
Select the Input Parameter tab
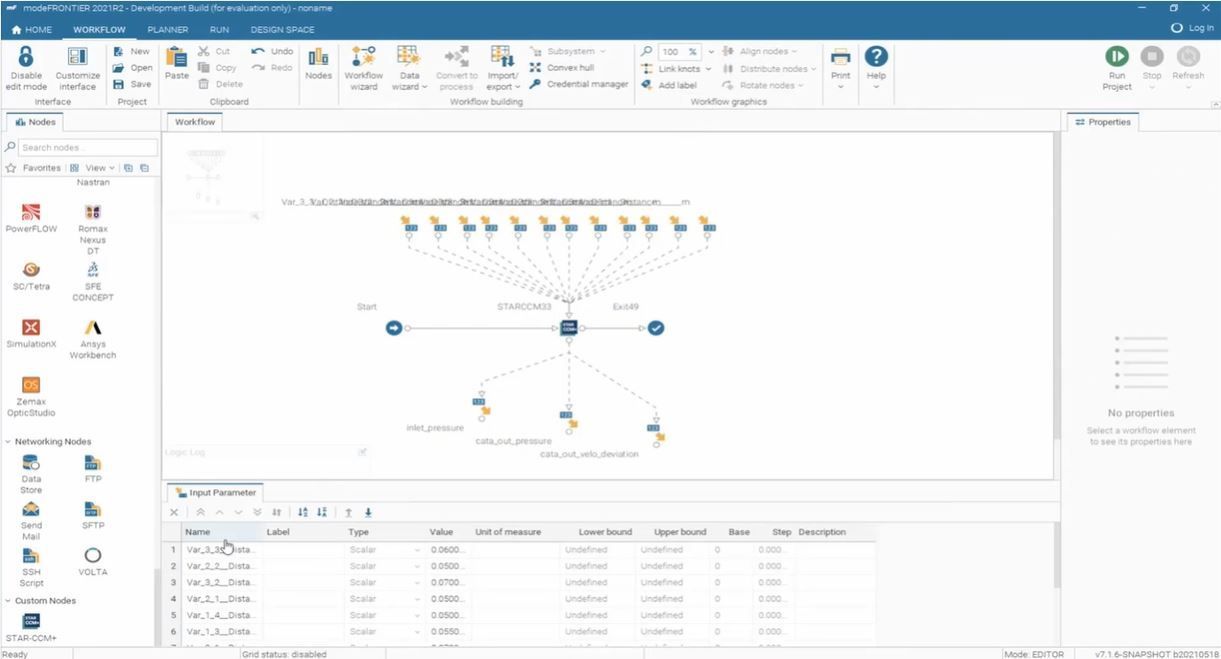pos(217,492)
